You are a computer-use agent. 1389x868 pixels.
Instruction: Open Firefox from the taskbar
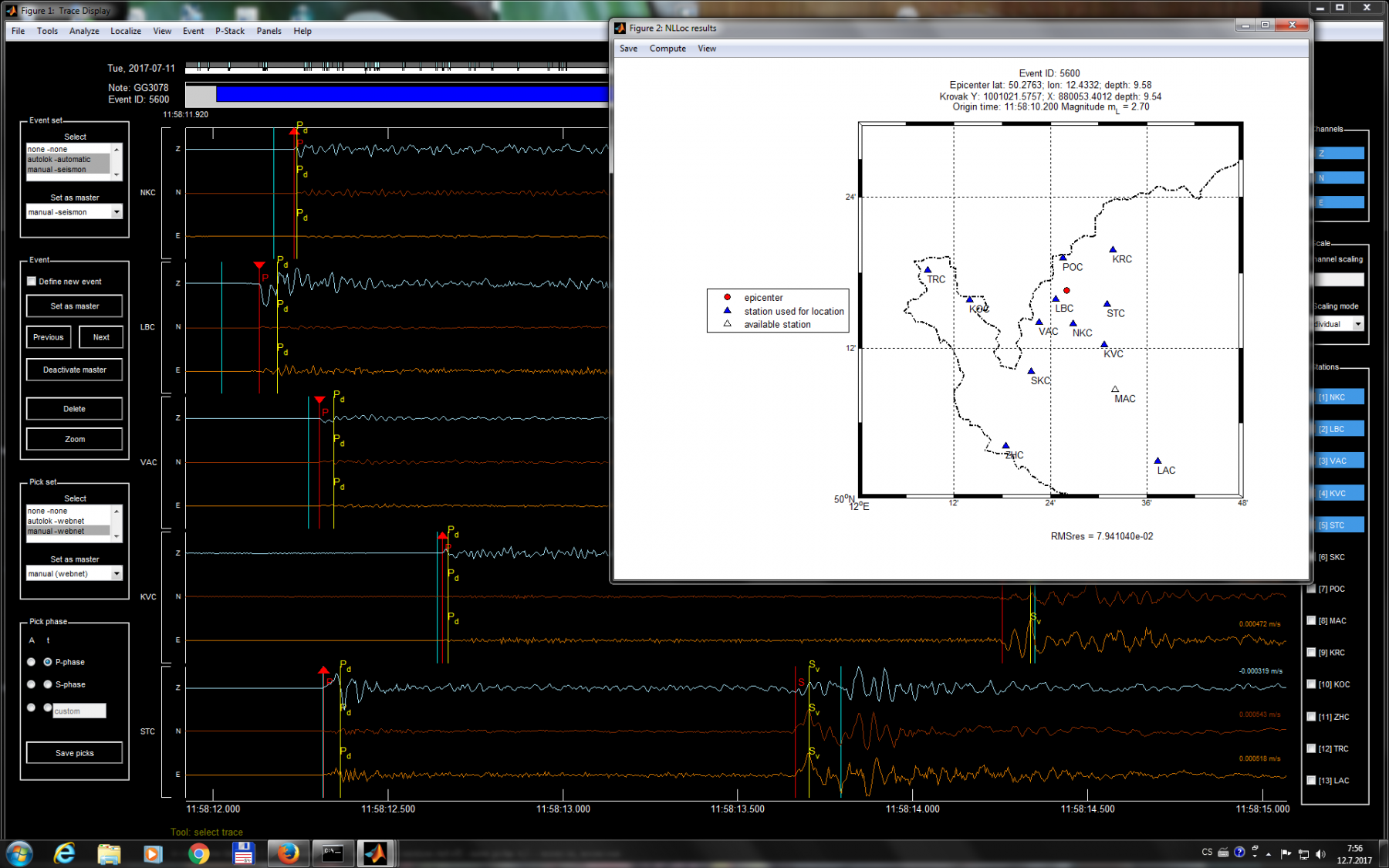click(x=288, y=853)
